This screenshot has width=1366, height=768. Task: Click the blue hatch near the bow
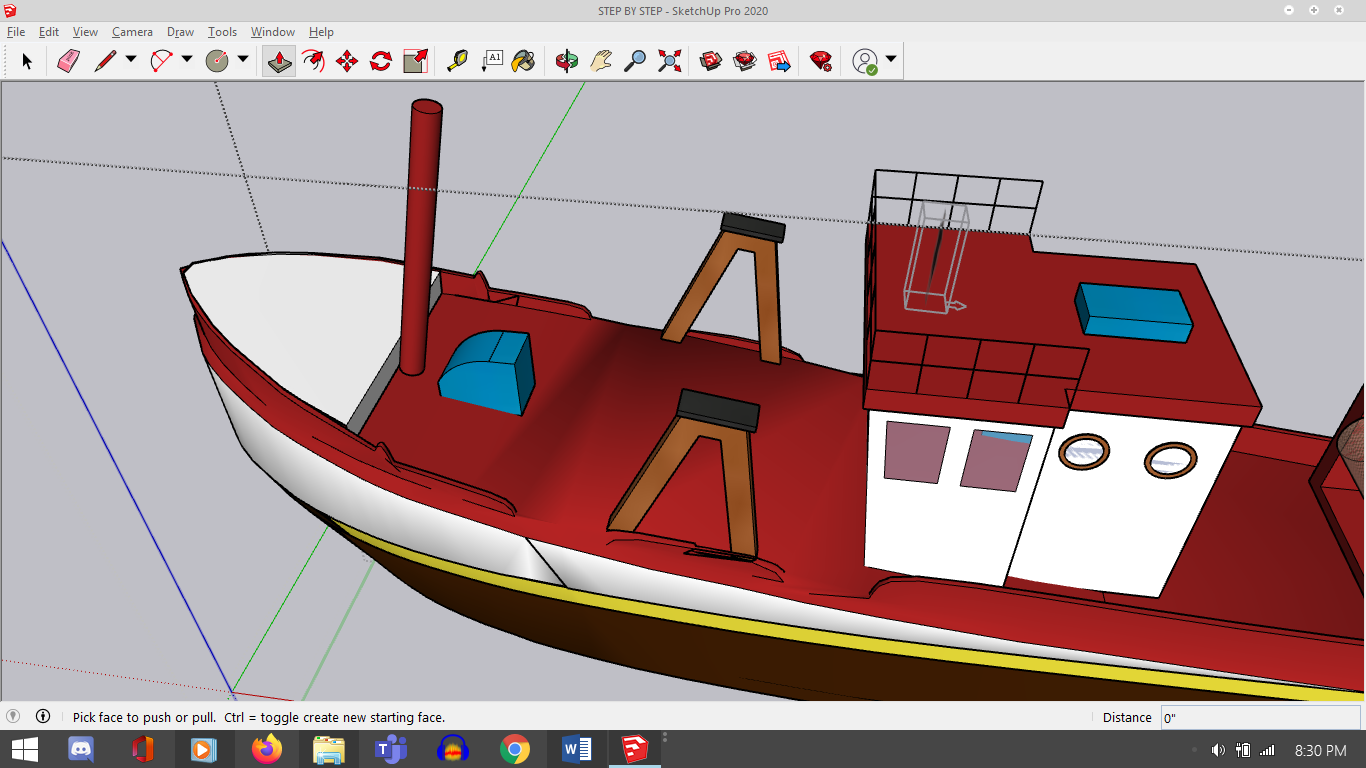[x=487, y=372]
